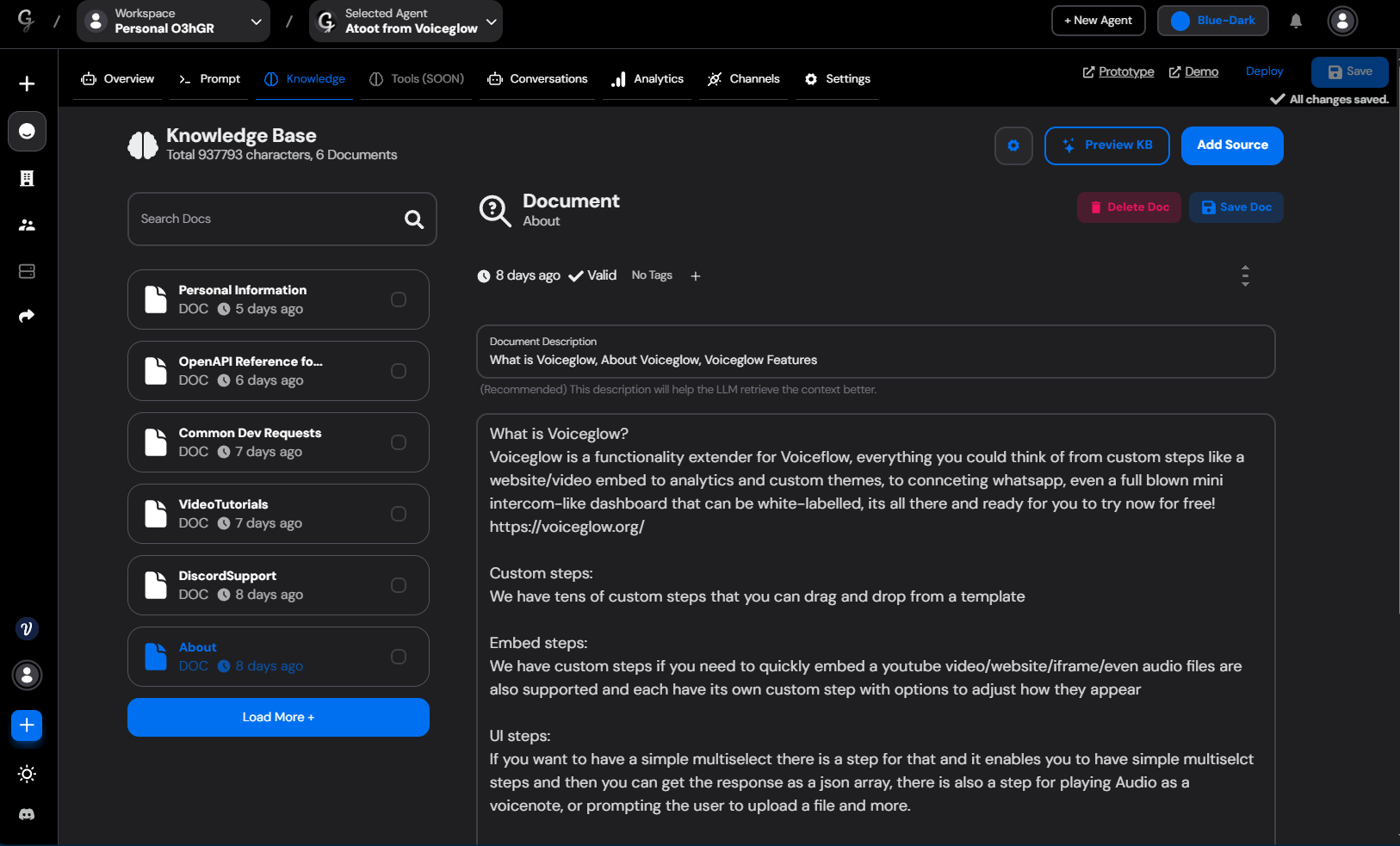Click the About document file icon

click(156, 657)
